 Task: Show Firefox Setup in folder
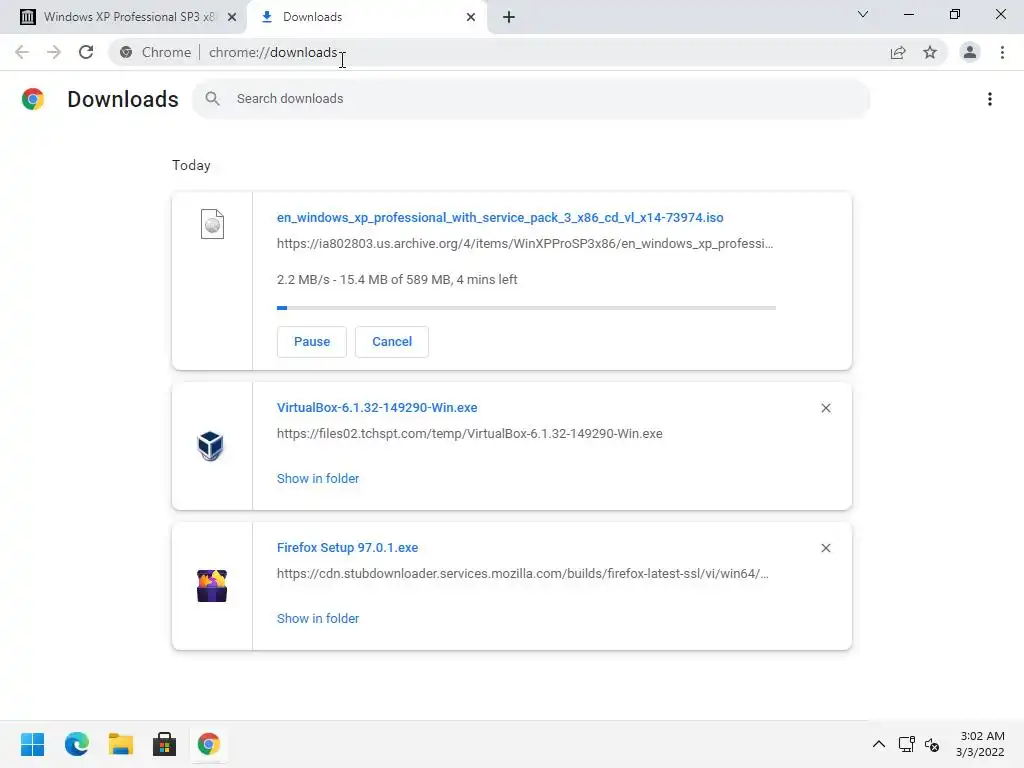[318, 618]
